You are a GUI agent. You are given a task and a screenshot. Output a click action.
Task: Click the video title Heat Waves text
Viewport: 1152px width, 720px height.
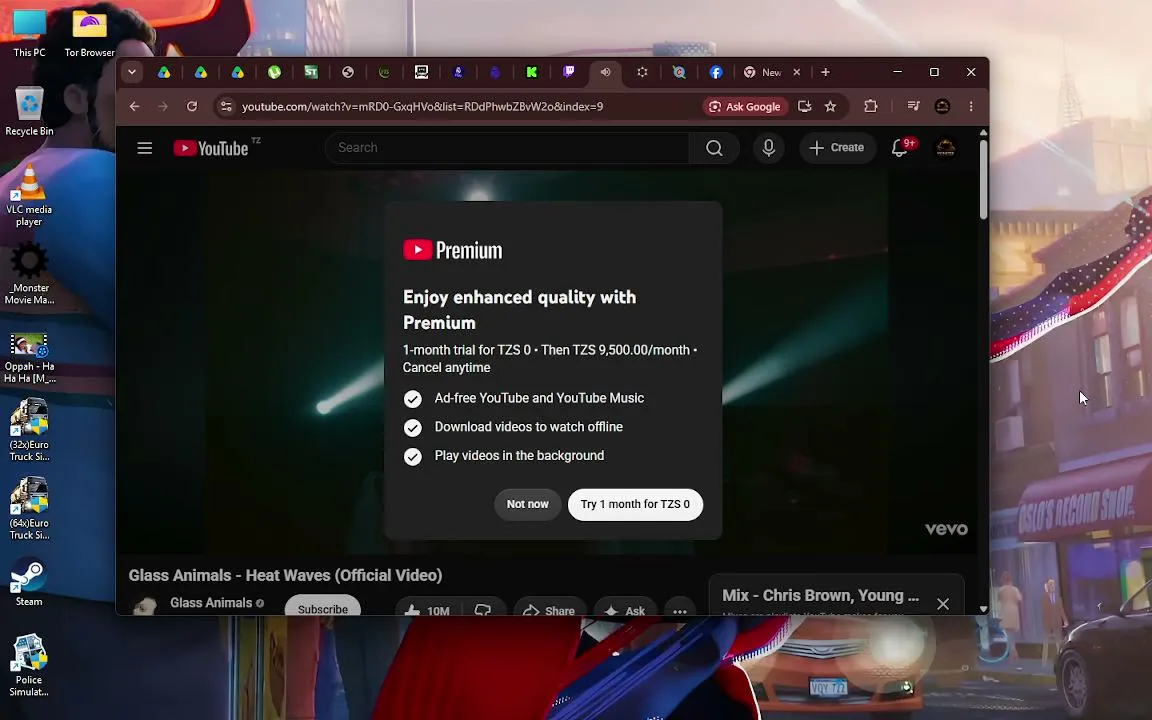285,575
